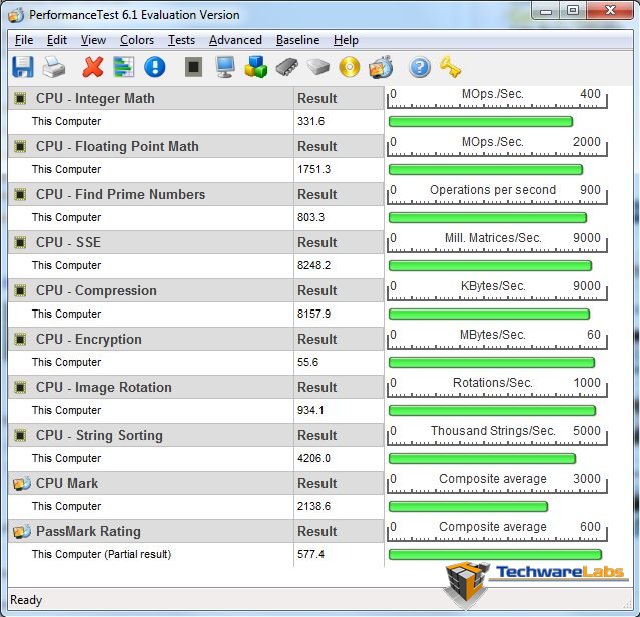Click the chip icon beside CPU - Image Rotation
Screen dimensions: 640x617
(x=20, y=387)
